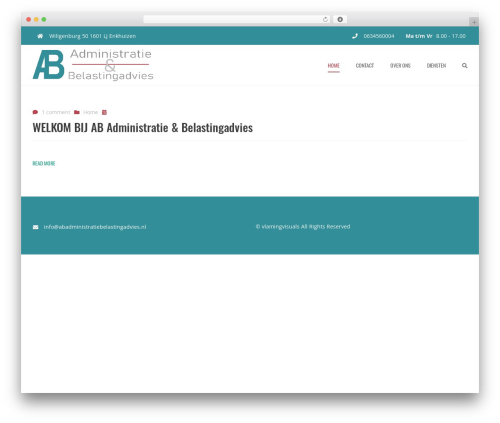The height and width of the screenshot is (423, 500).
Task: Open the DIENSTEN menu item
Action: point(436,66)
